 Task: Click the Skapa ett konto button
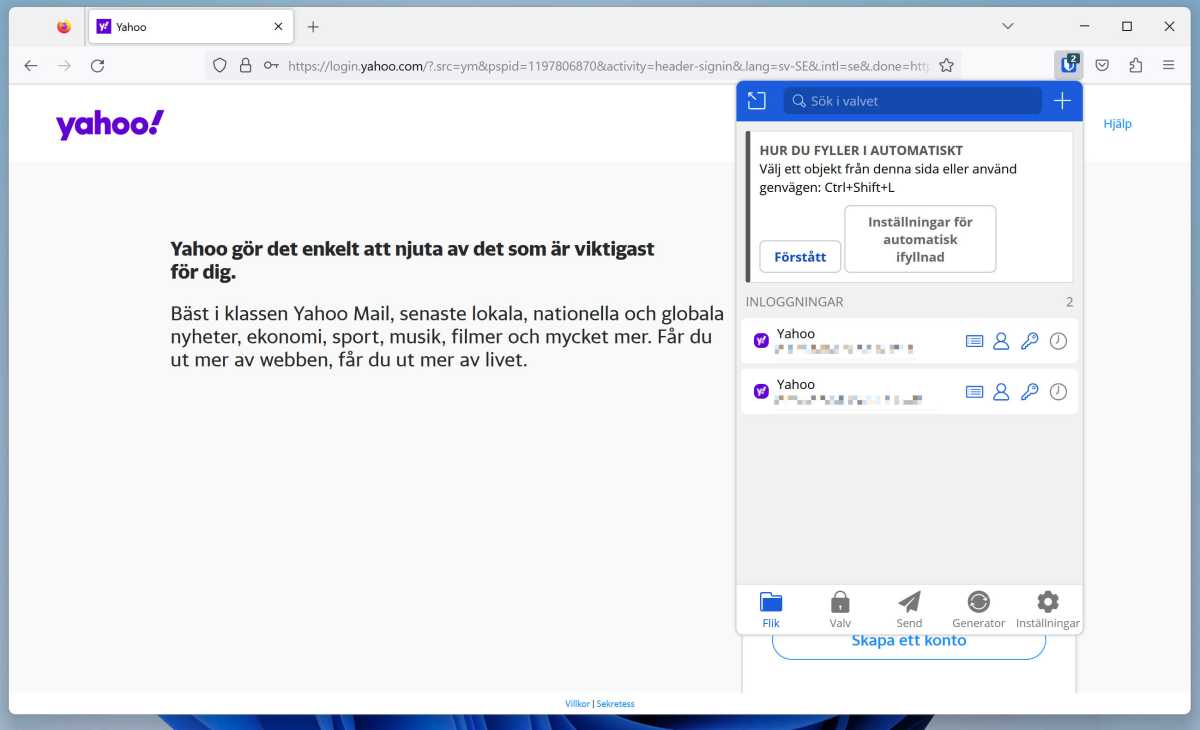click(909, 641)
